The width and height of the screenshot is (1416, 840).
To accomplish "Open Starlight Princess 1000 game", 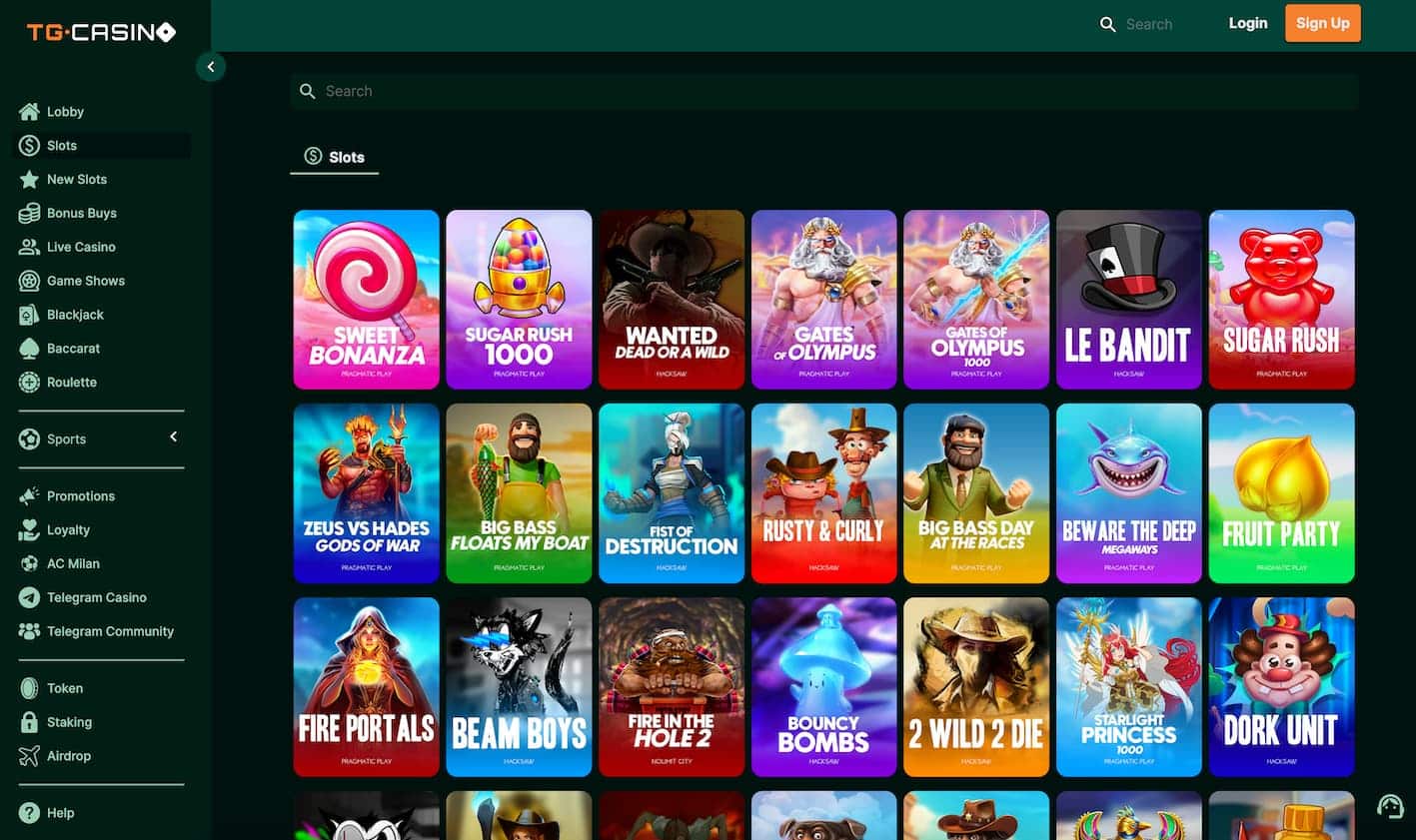I will 1129,687.
